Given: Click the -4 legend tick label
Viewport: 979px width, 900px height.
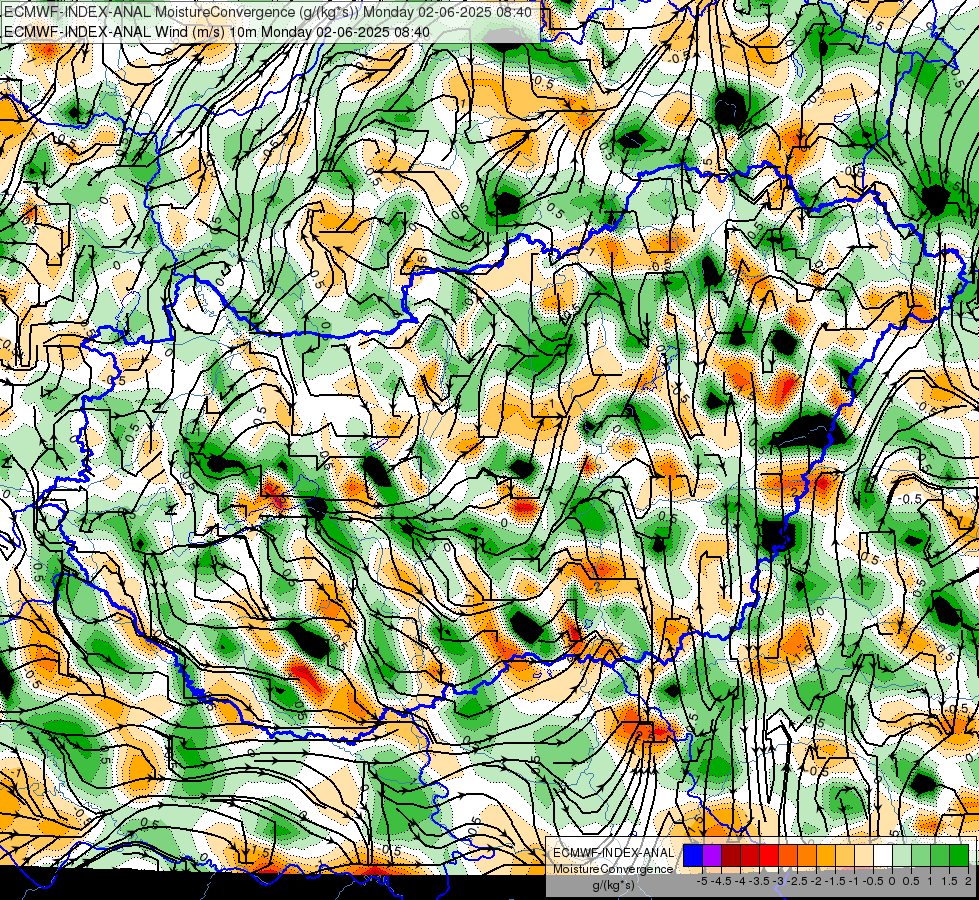Looking at the screenshot, I should (740, 881).
